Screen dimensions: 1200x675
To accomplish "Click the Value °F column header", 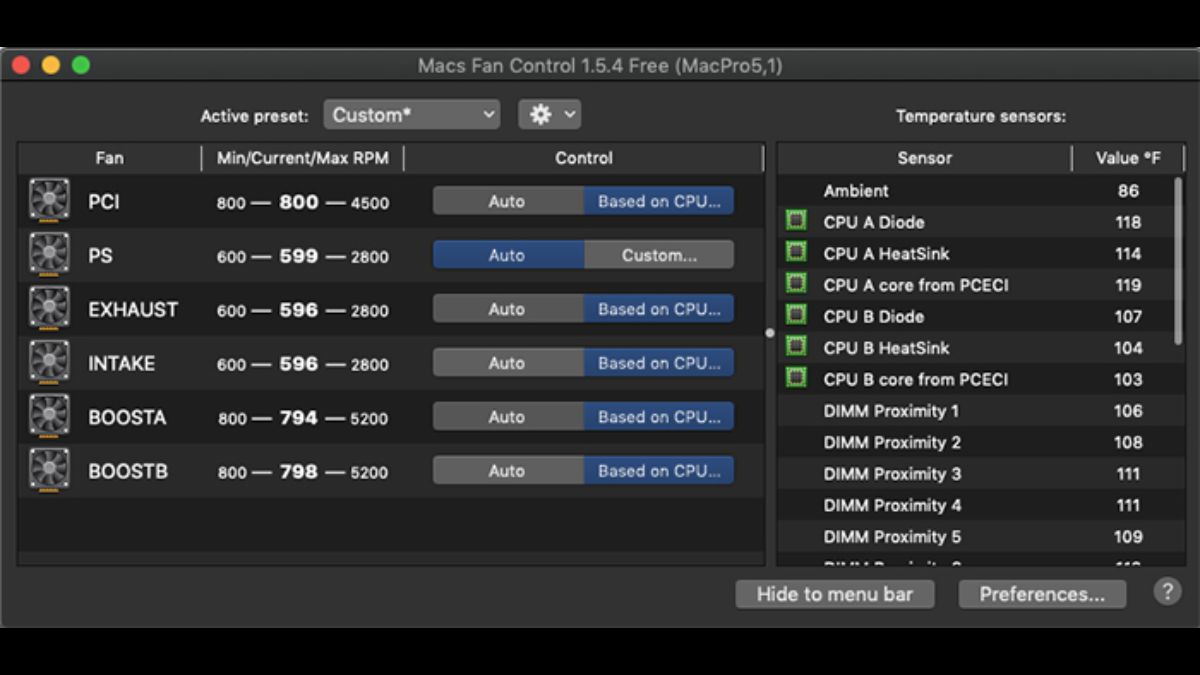I will [1129, 158].
